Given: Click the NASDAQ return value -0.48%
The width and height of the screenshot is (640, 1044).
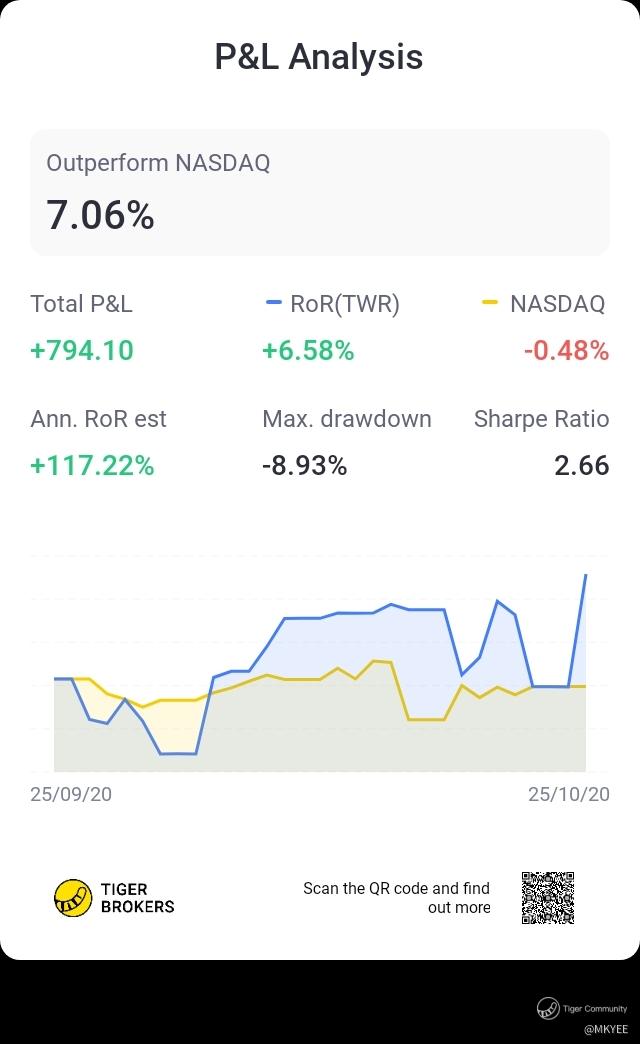Looking at the screenshot, I should pos(566,351).
